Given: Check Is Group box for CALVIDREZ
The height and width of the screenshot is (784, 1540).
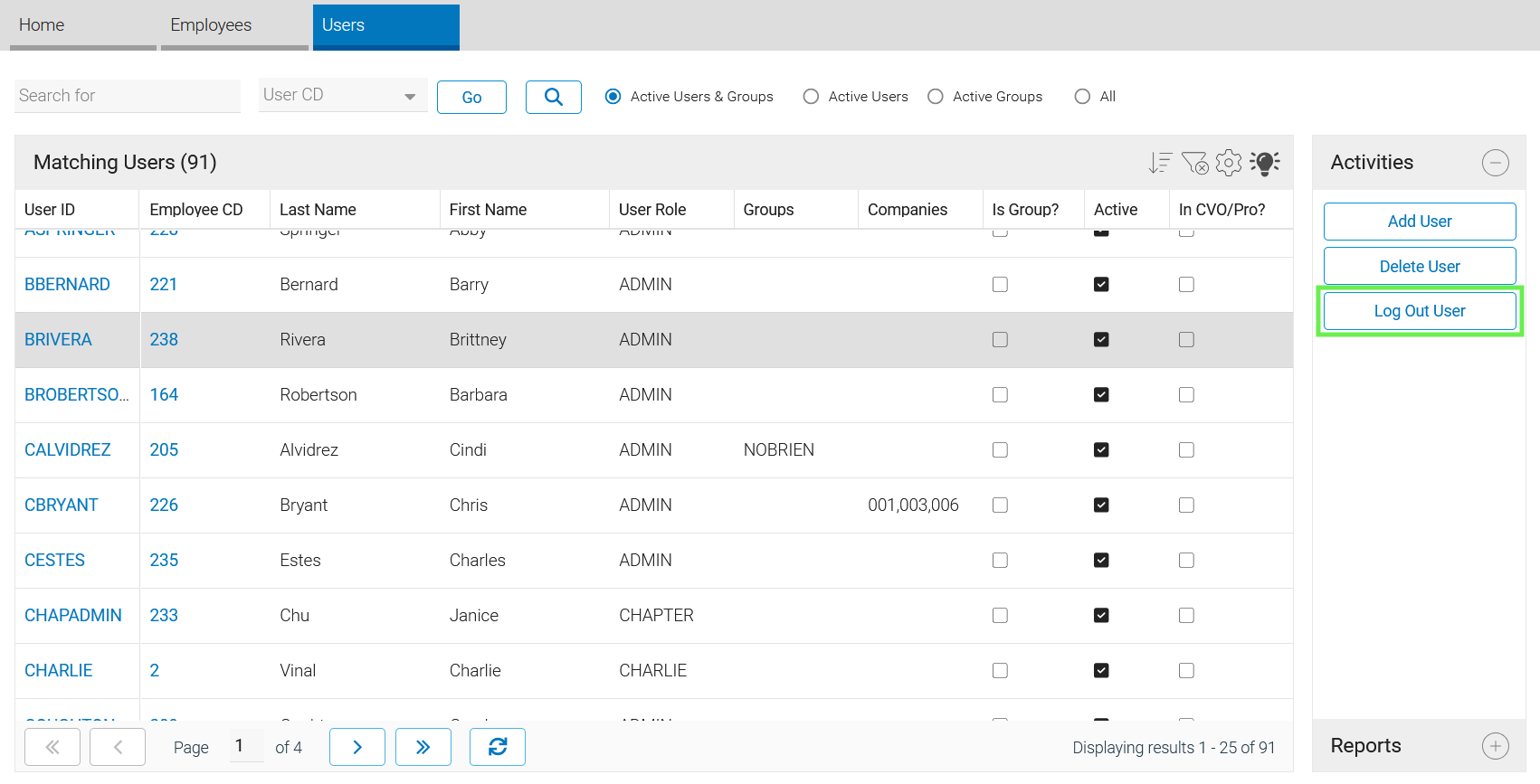Looking at the screenshot, I should [x=1000, y=450].
